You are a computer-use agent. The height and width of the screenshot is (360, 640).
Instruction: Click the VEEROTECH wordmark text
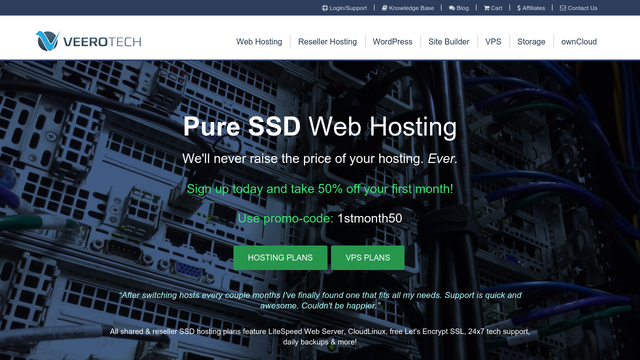[x=102, y=42]
